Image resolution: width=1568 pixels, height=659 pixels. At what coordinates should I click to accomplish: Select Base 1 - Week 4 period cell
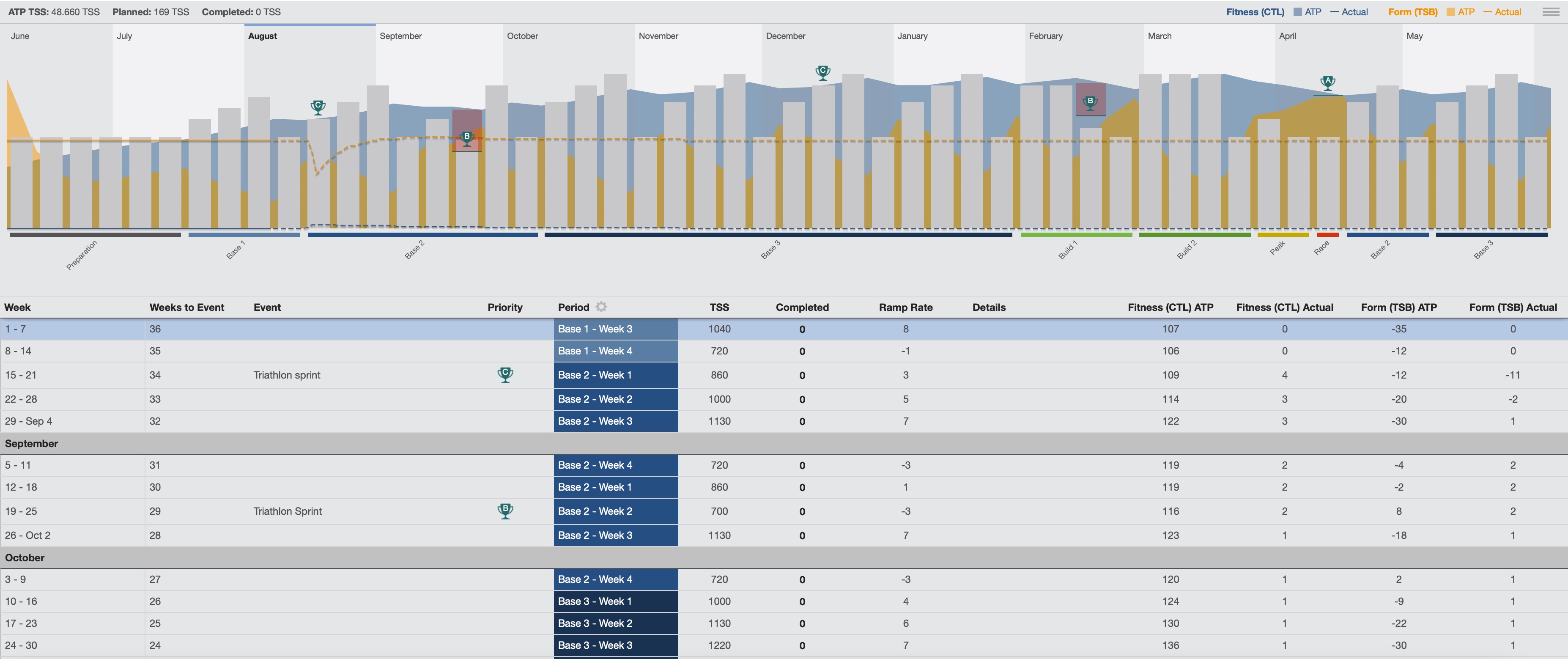615,351
